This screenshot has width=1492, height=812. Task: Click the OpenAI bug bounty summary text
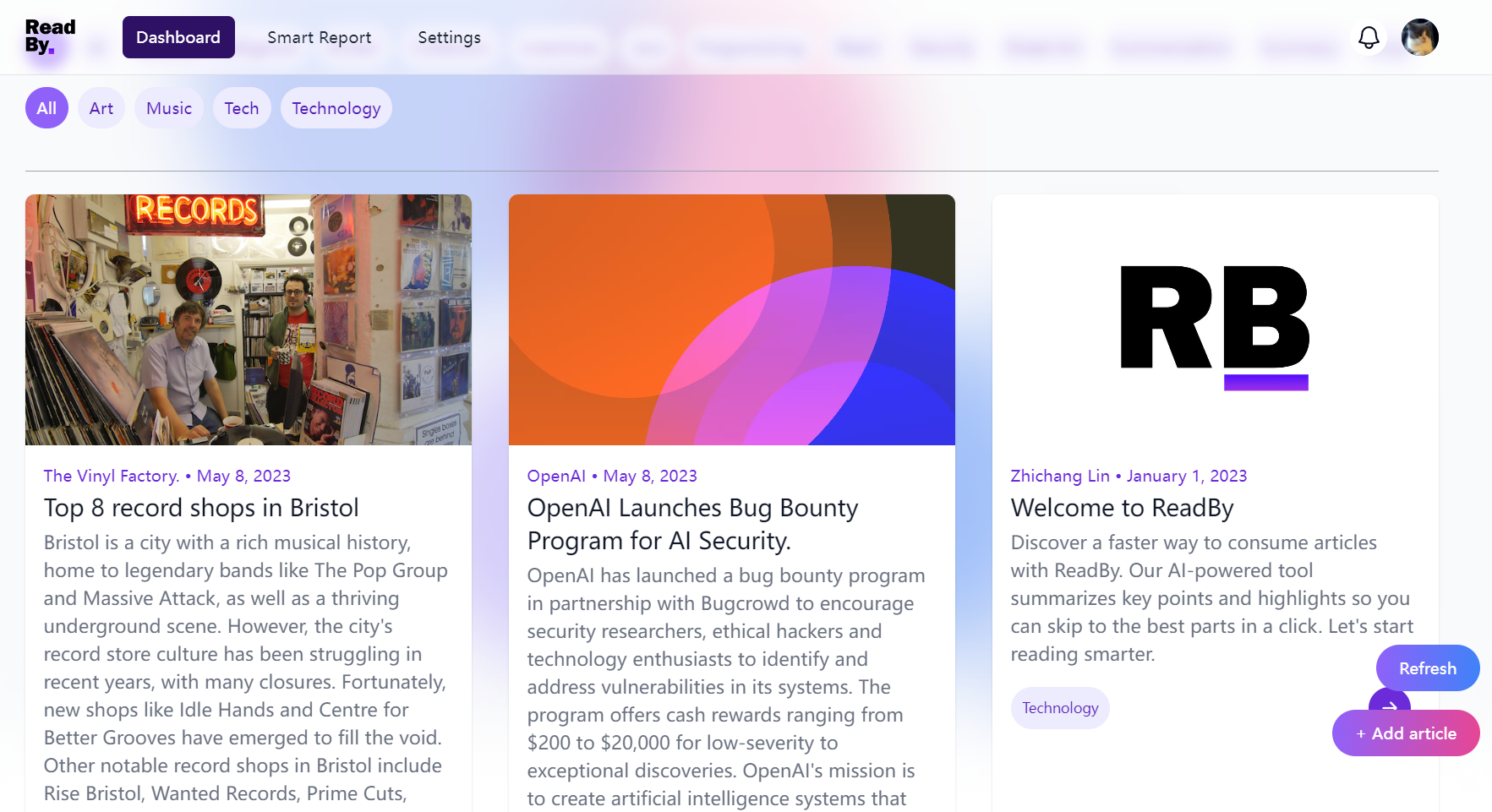click(x=727, y=686)
